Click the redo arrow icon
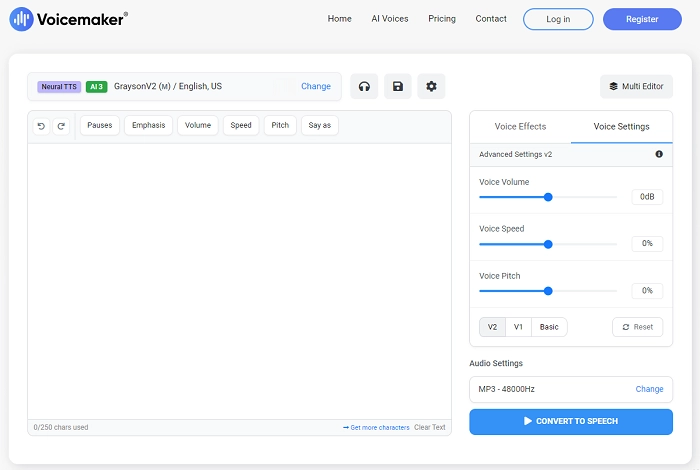Screen dimensions: 700x470 pos(61,126)
